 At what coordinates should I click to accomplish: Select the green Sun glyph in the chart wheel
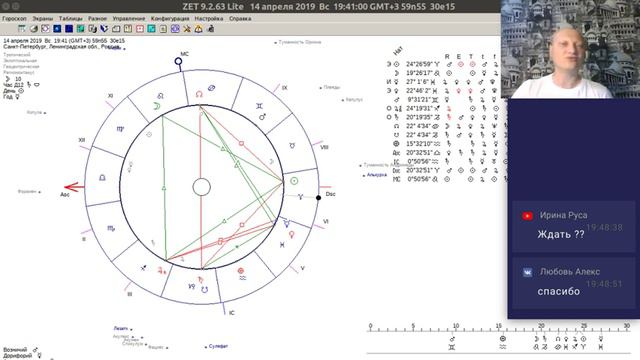coord(294,181)
